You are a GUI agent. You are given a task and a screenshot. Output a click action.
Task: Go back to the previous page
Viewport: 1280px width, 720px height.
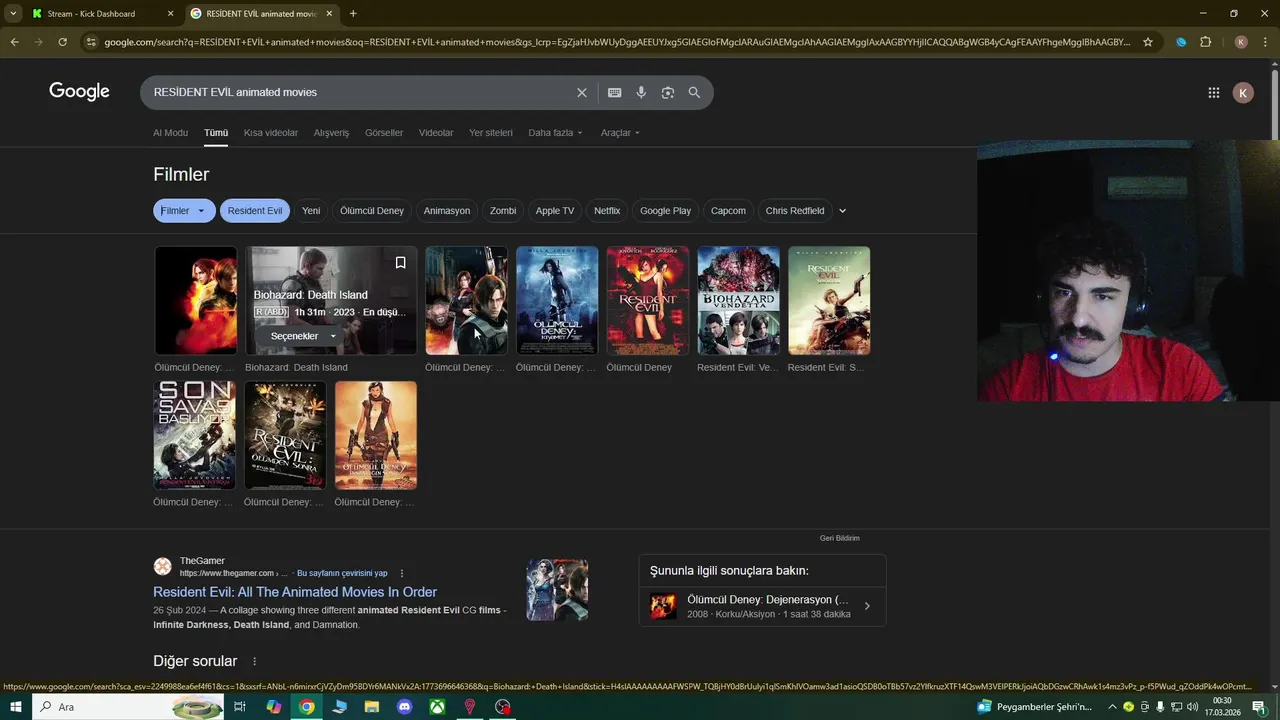[x=14, y=42]
